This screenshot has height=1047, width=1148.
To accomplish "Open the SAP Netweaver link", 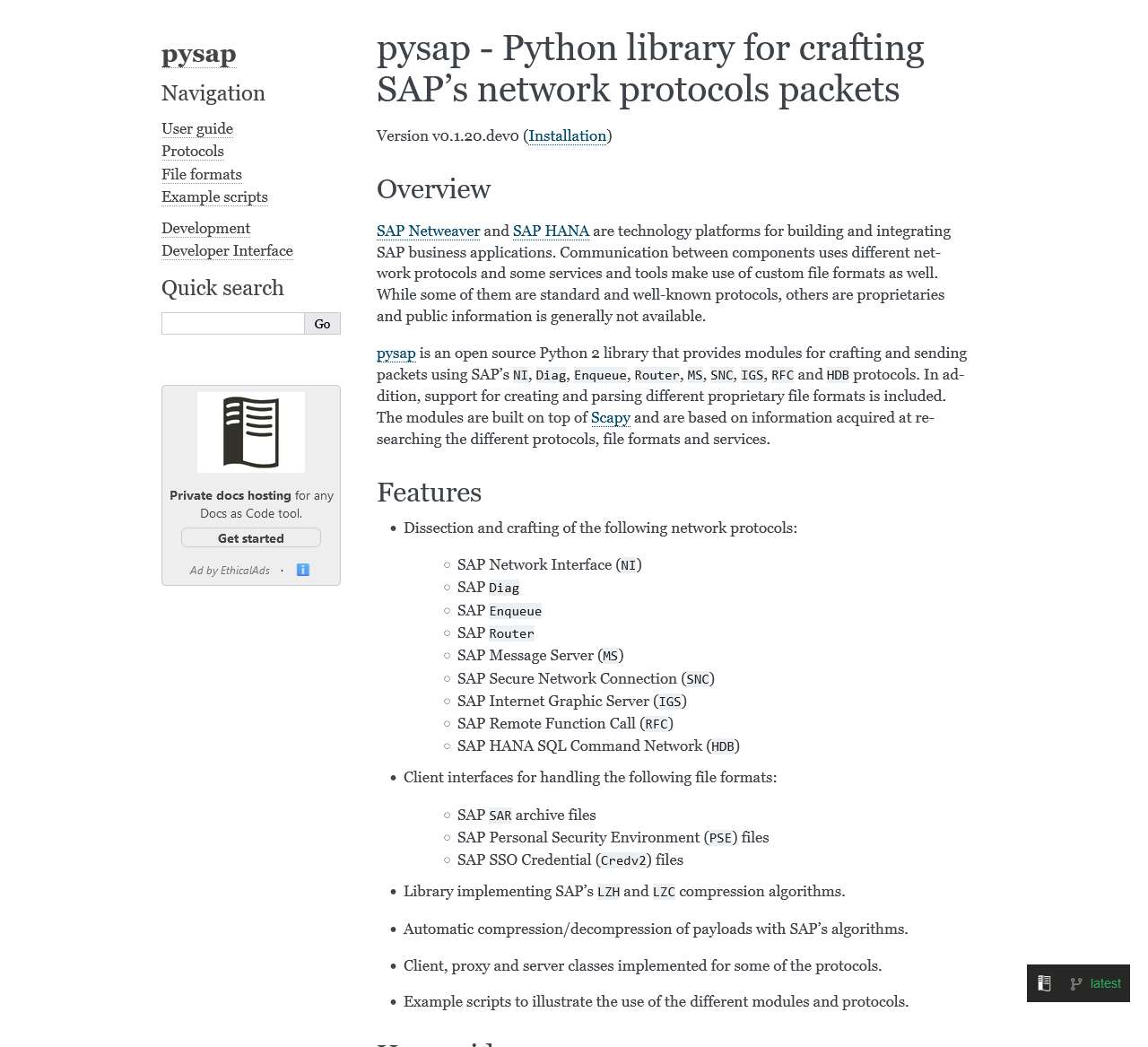I will [x=429, y=231].
